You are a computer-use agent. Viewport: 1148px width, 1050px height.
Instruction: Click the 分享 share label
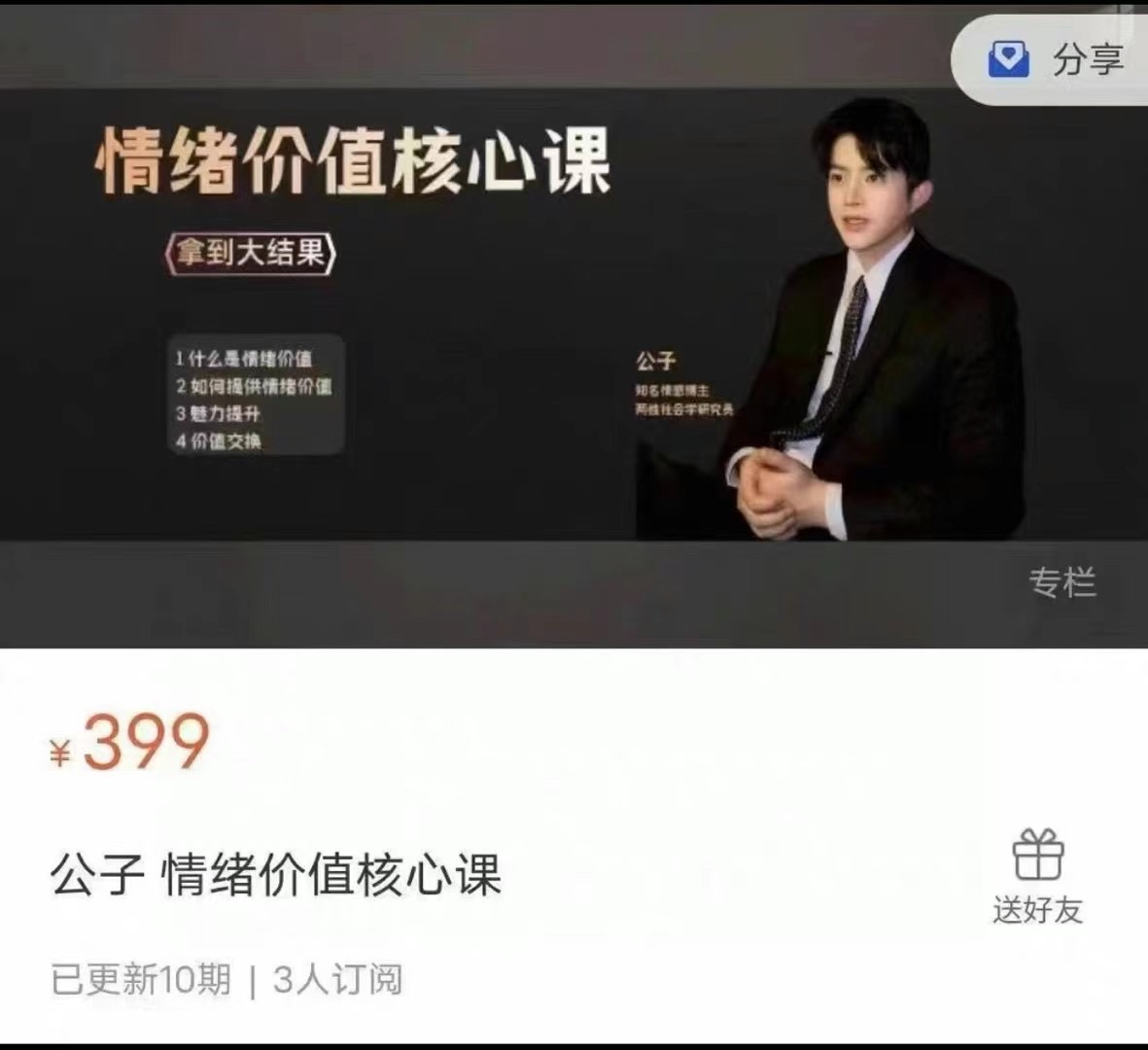coord(1088,59)
